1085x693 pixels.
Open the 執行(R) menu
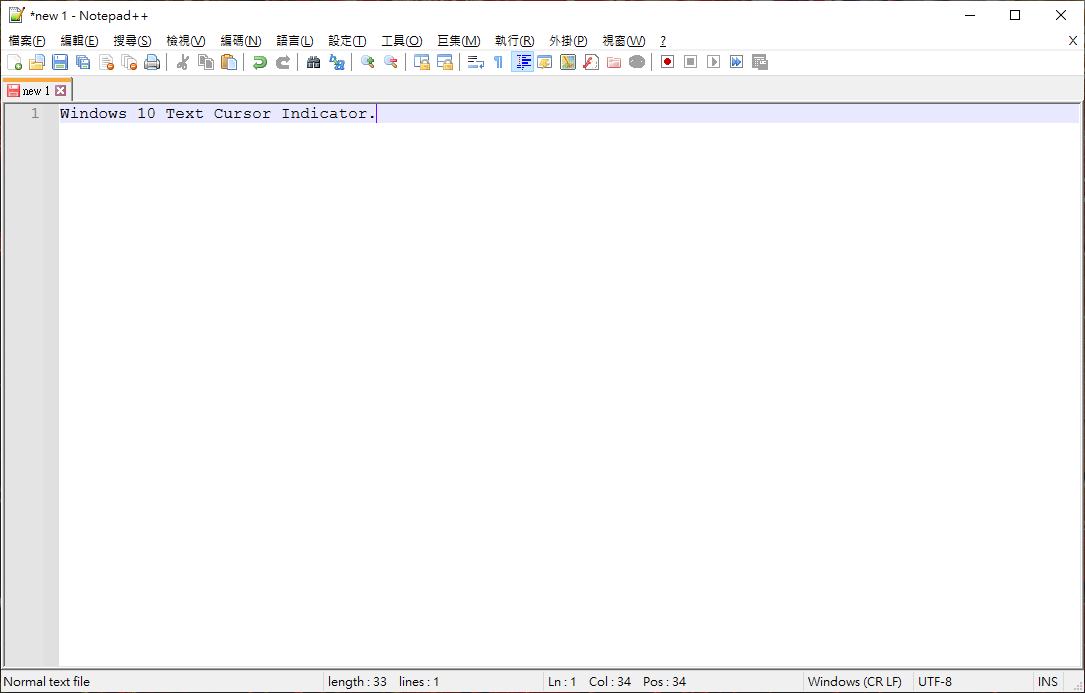pyautogui.click(x=515, y=41)
